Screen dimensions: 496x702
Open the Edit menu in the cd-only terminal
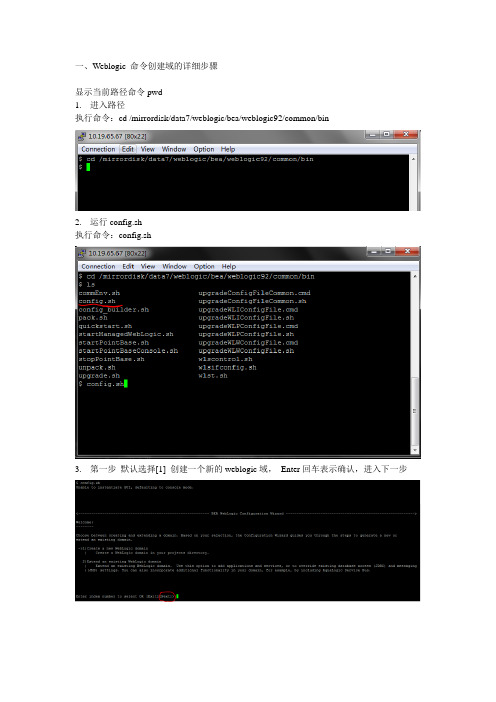128,149
